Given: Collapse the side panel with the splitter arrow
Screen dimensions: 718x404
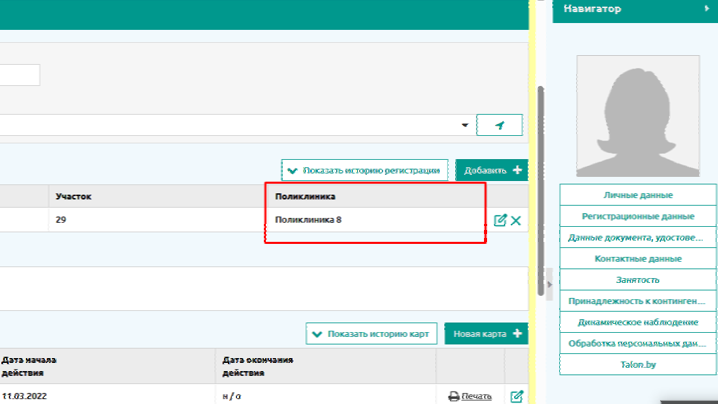Looking at the screenshot, I should coord(550,285).
